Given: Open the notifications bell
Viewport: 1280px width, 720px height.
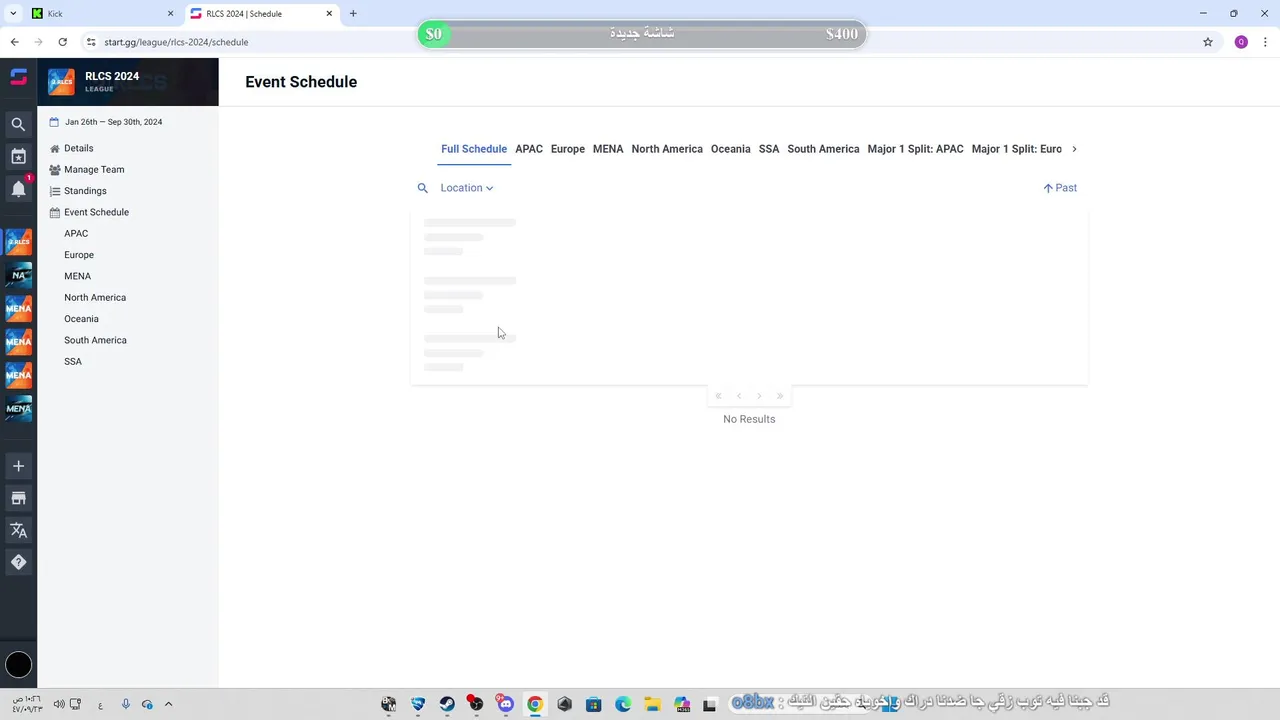Looking at the screenshot, I should pyautogui.click(x=18, y=188).
